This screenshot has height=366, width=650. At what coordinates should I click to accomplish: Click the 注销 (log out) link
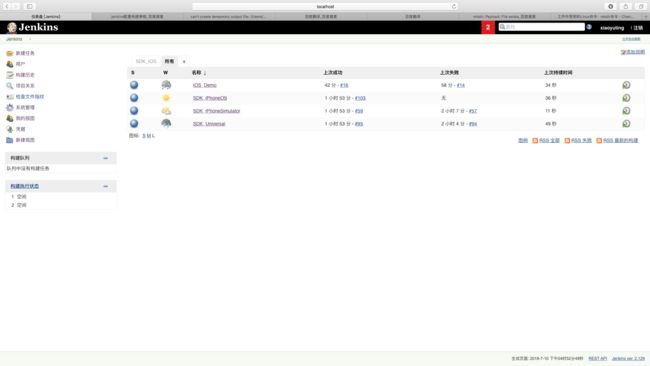[638, 28]
